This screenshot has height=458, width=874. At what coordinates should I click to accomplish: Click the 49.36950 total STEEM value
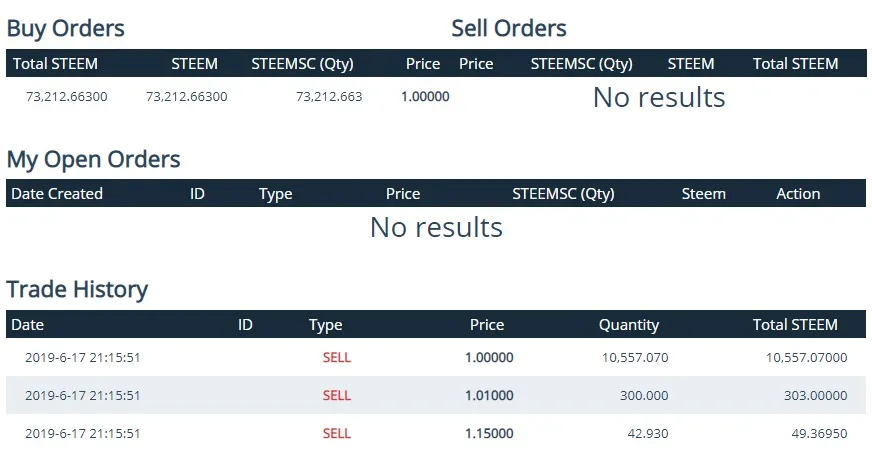pos(819,433)
